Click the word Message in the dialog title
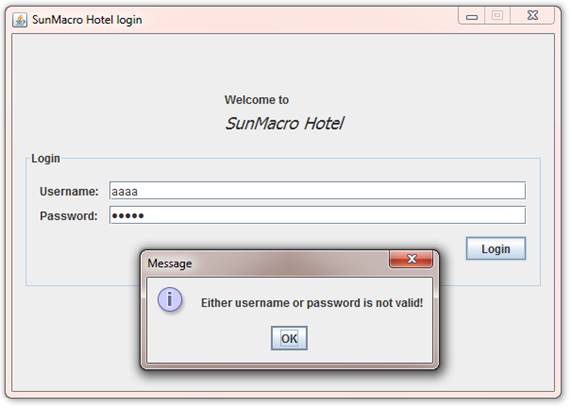This screenshot has width=572, height=408. (170, 264)
